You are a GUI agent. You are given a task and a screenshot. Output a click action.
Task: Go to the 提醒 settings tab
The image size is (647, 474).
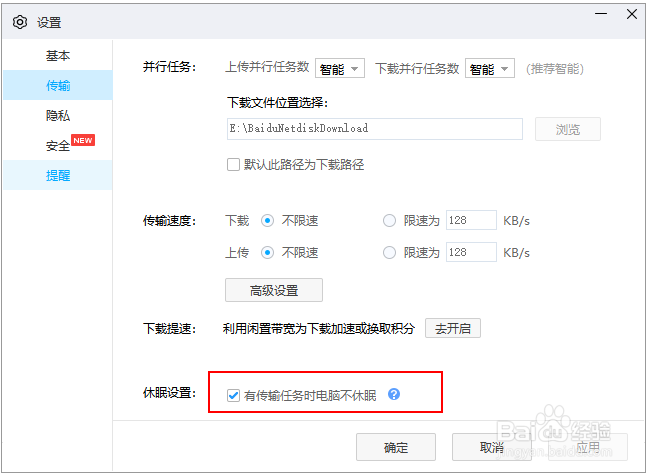(58, 175)
